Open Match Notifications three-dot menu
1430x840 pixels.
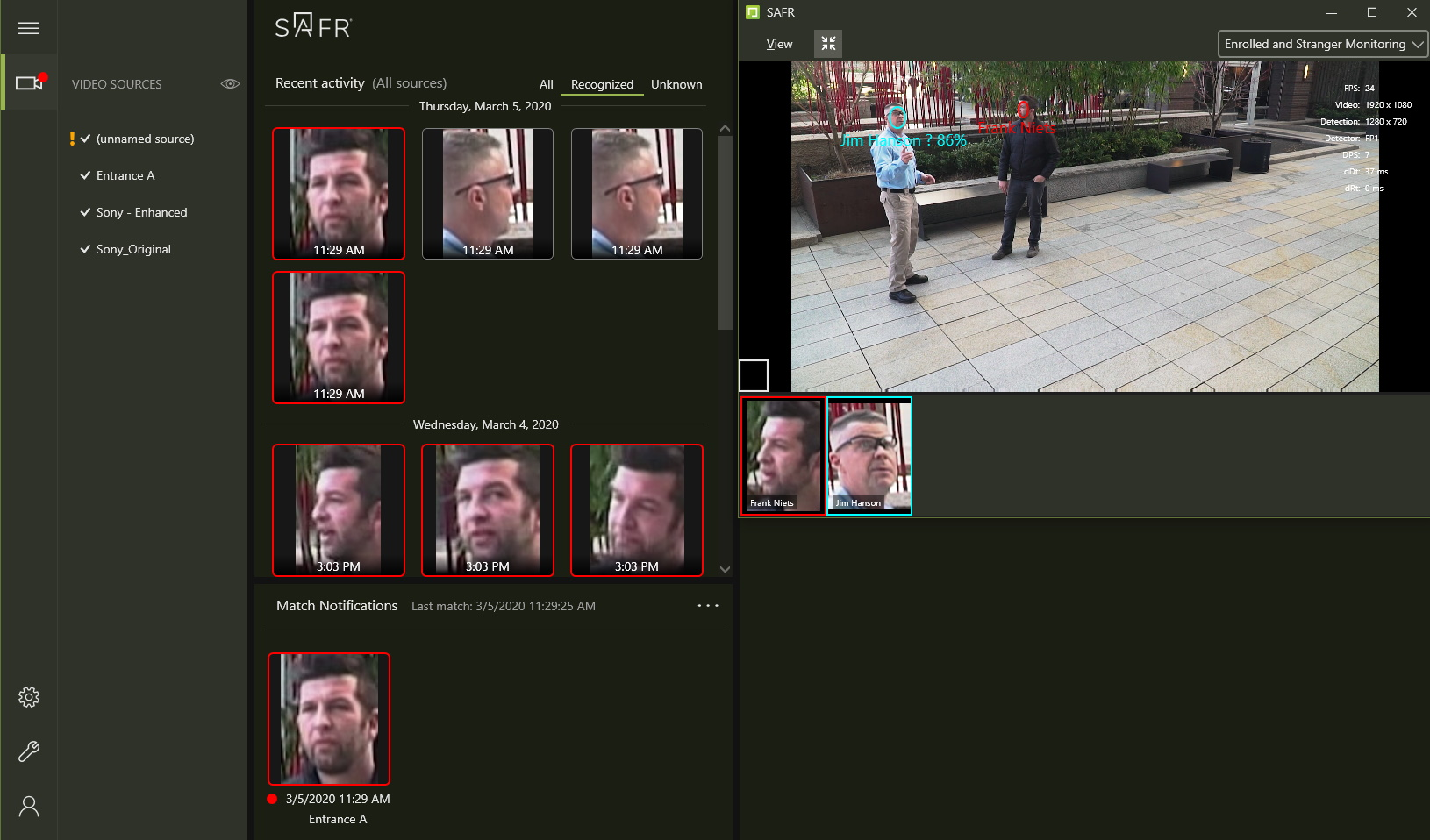click(x=707, y=606)
